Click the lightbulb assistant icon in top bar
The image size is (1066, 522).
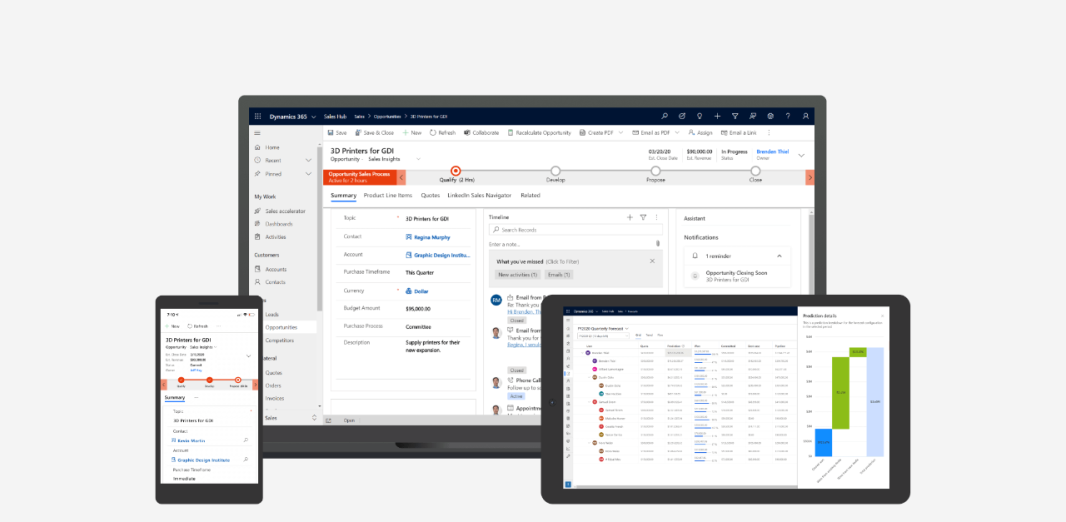tap(699, 116)
